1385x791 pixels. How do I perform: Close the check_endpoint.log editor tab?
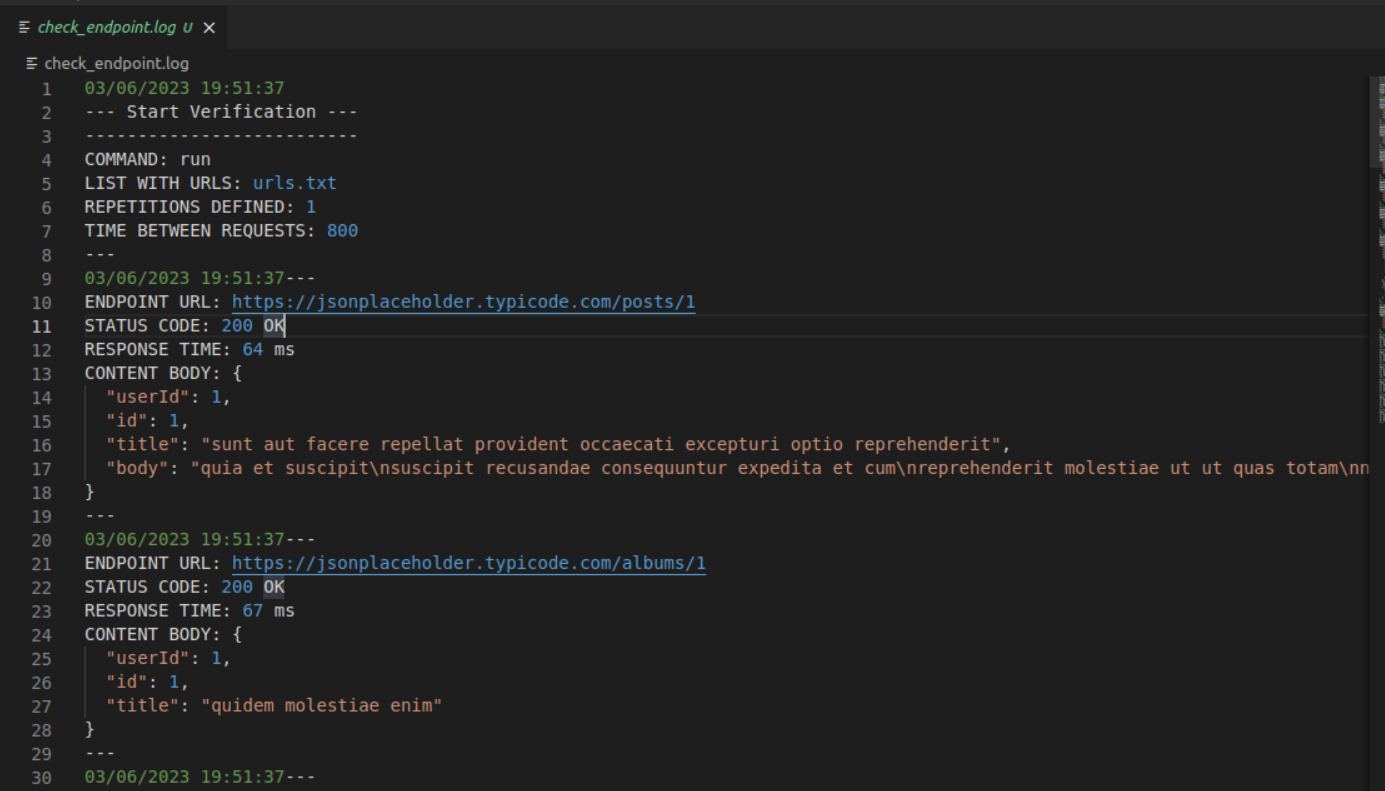point(209,28)
